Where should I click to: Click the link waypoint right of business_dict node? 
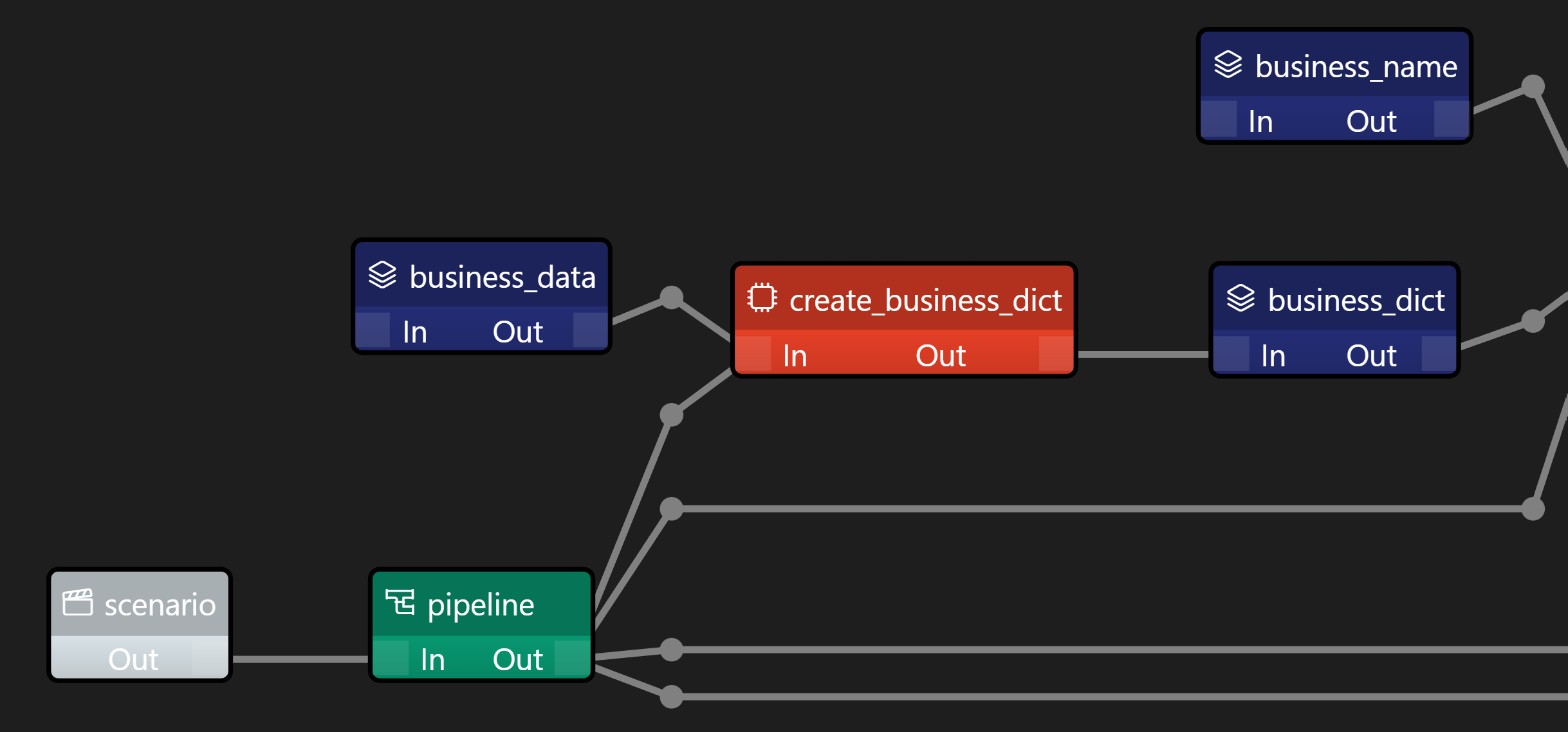pyautogui.click(x=1533, y=321)
